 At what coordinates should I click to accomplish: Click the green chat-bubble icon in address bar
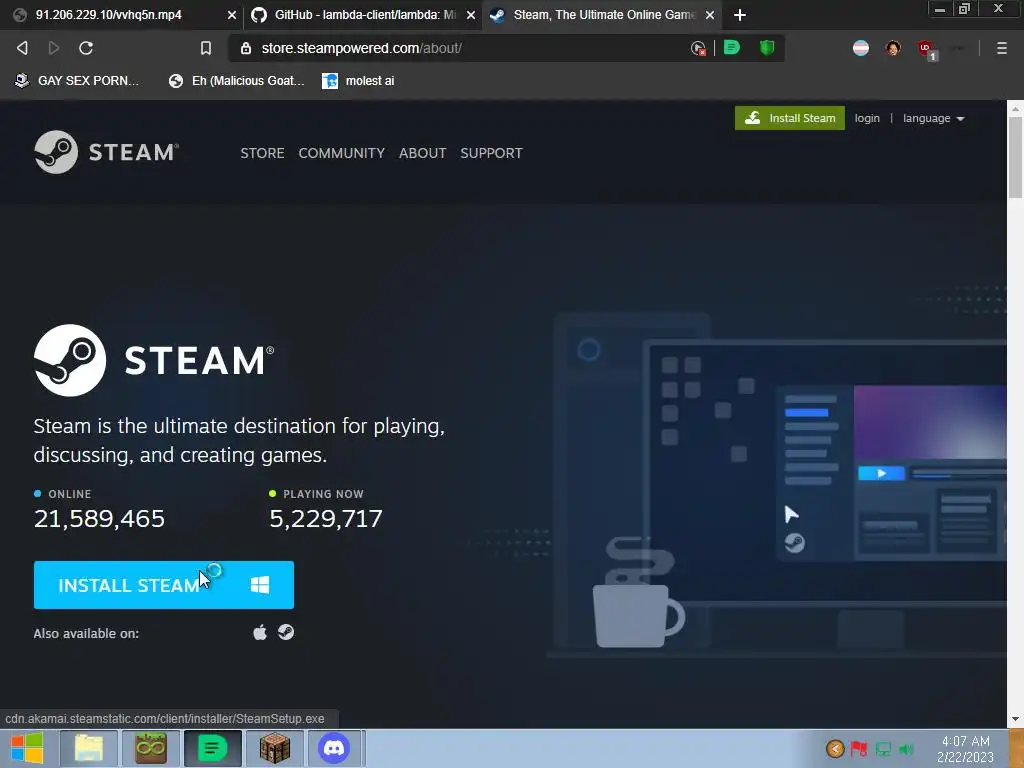coord(732,47)
